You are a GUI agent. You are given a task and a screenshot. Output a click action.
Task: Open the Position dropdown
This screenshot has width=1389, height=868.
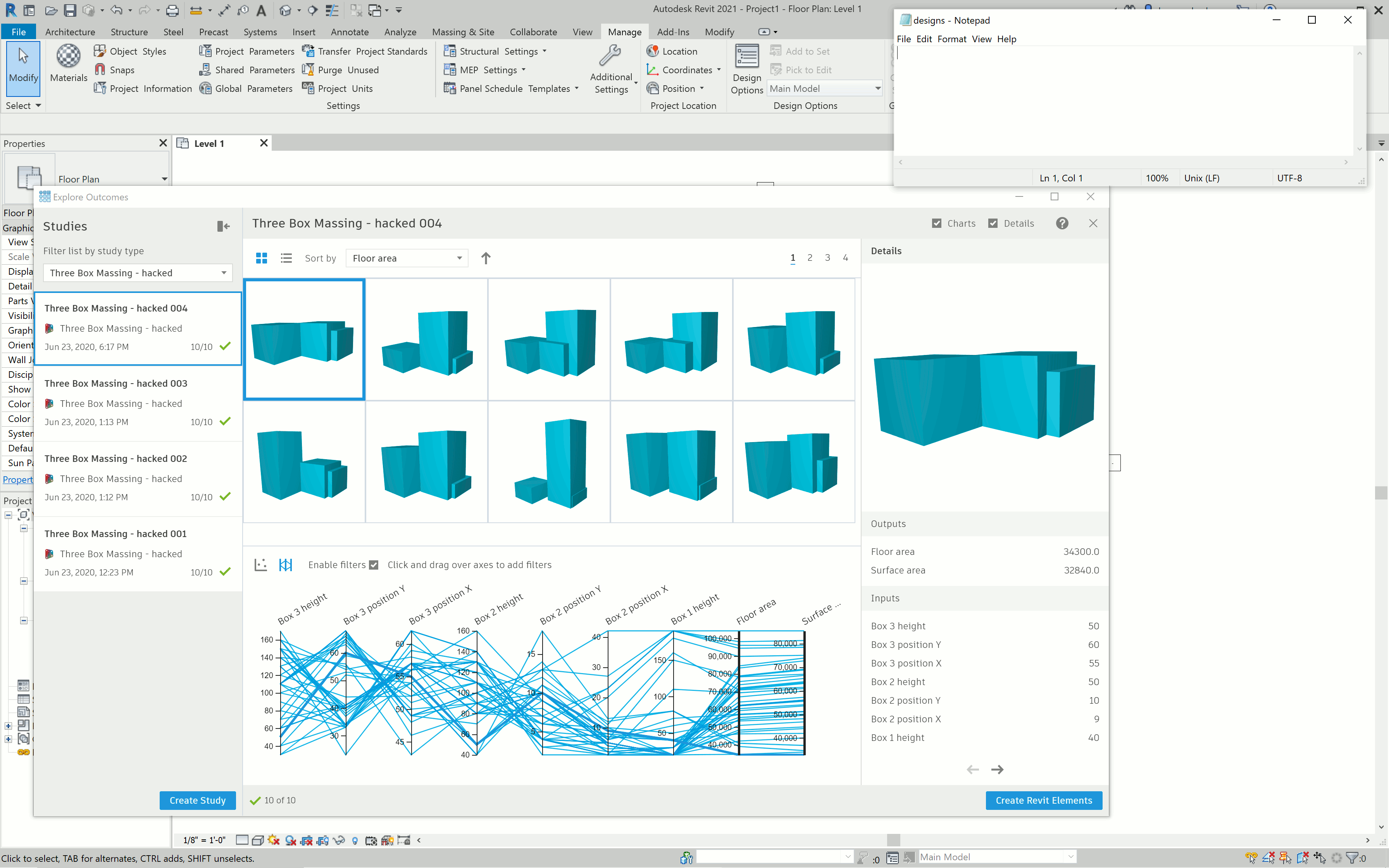pos(675,88)
